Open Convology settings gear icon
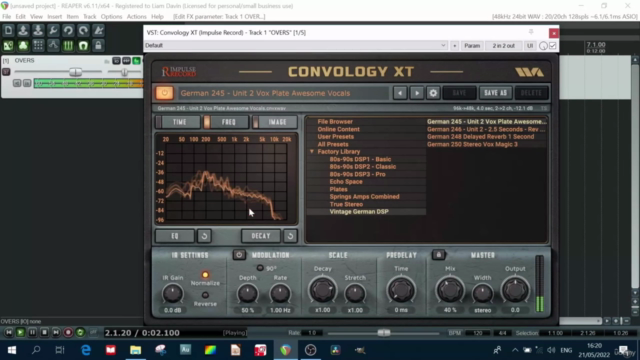640x360 pixels. tap(433, 93)
